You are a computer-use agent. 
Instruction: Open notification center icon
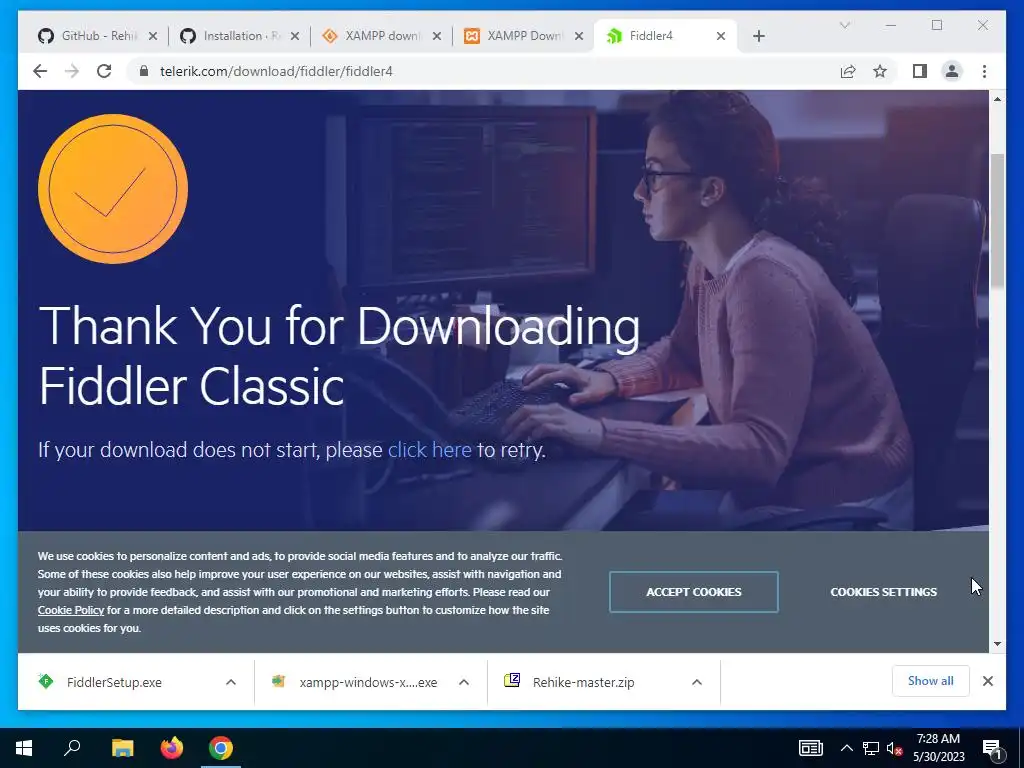tap(991, 749)
